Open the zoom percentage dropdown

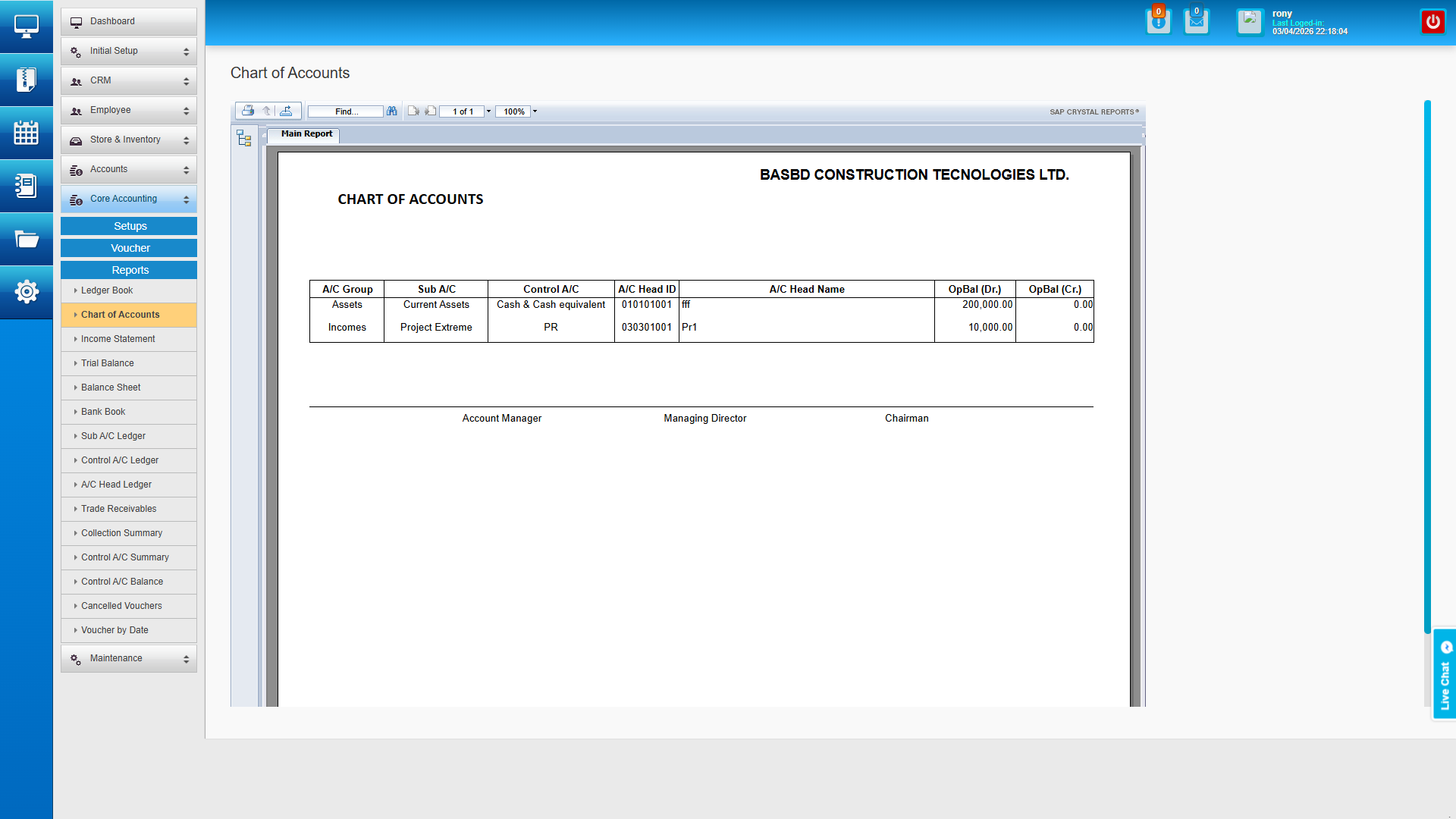(535, 111)
